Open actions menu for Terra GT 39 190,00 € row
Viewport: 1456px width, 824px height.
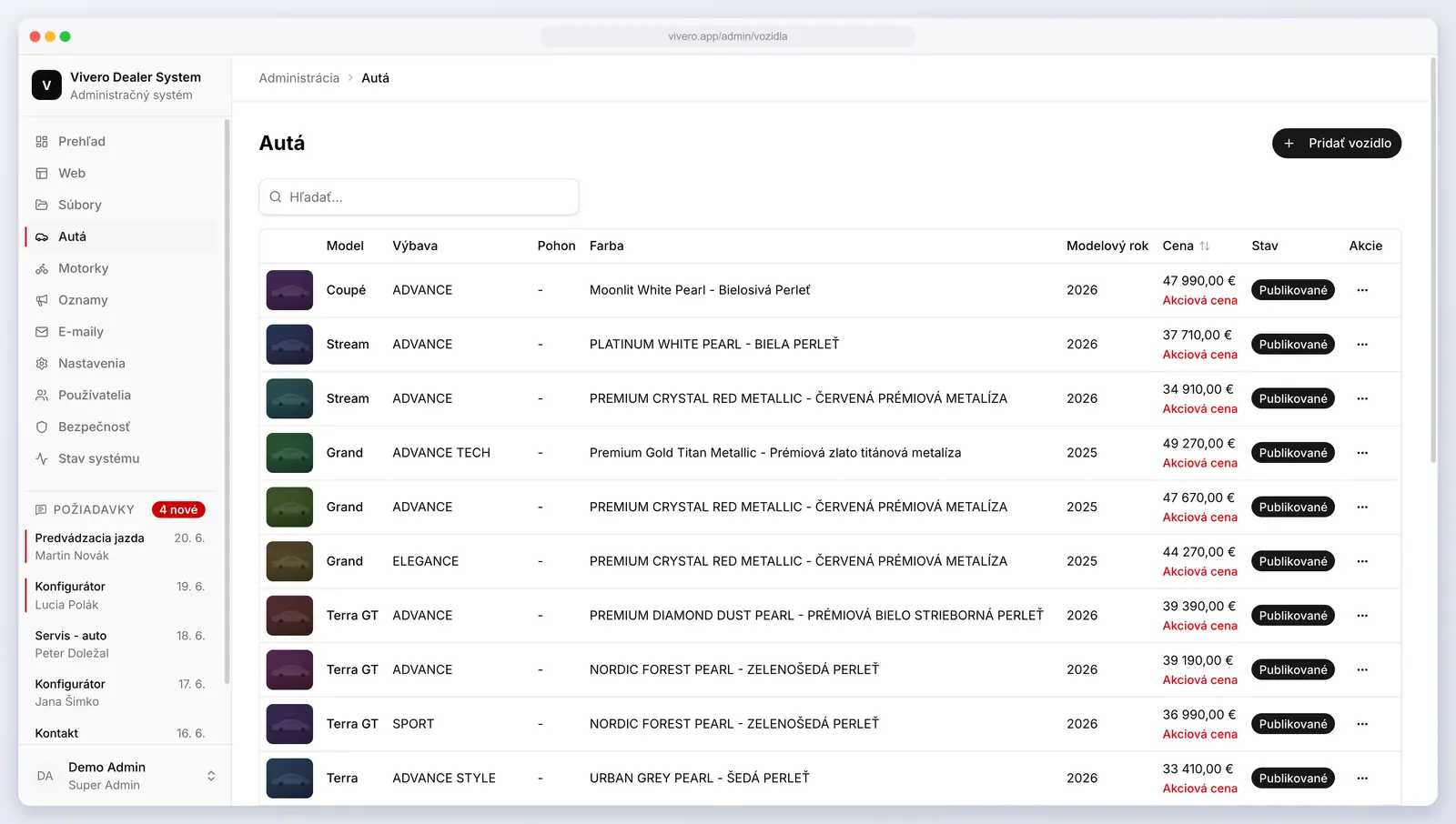(x=1362, y=670)
